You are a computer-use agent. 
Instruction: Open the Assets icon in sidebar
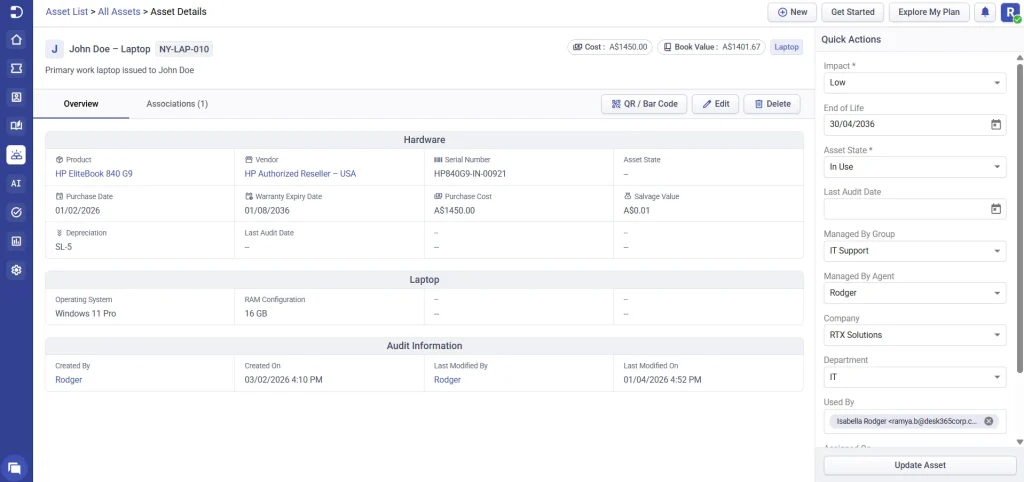(x=16, y=154)
